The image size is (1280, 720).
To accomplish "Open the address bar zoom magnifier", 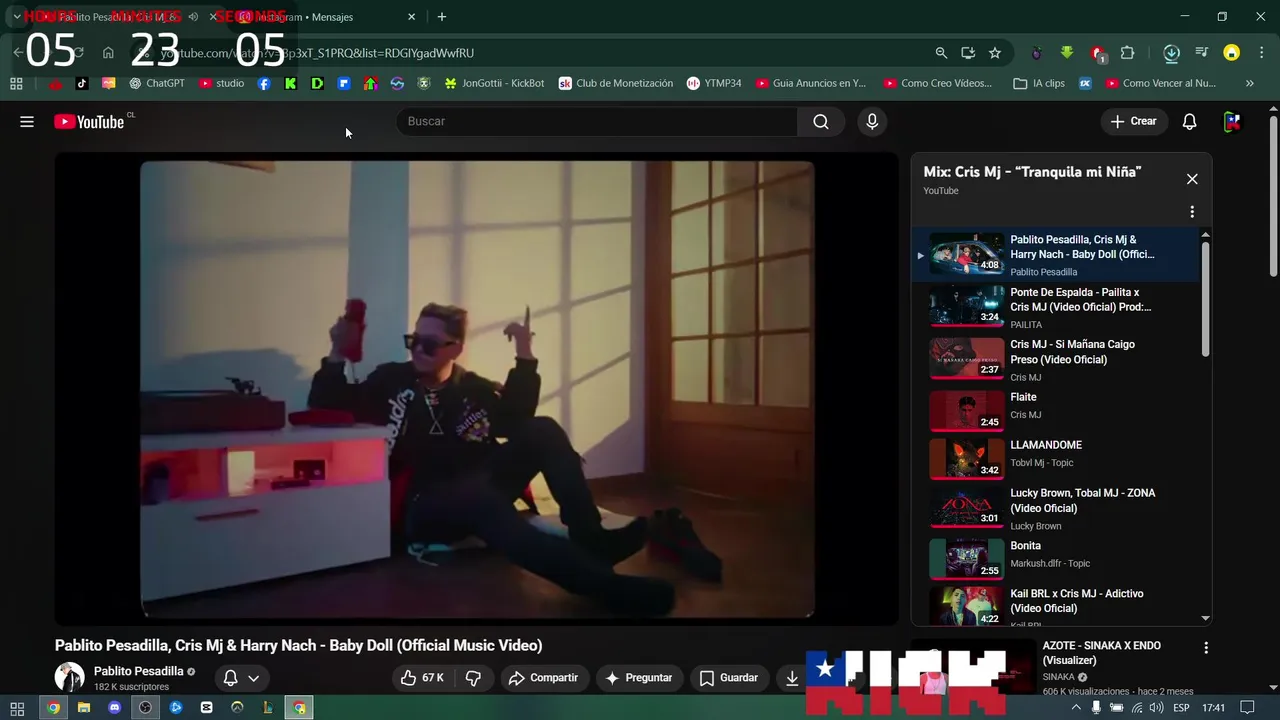I will tap(941, 53).
